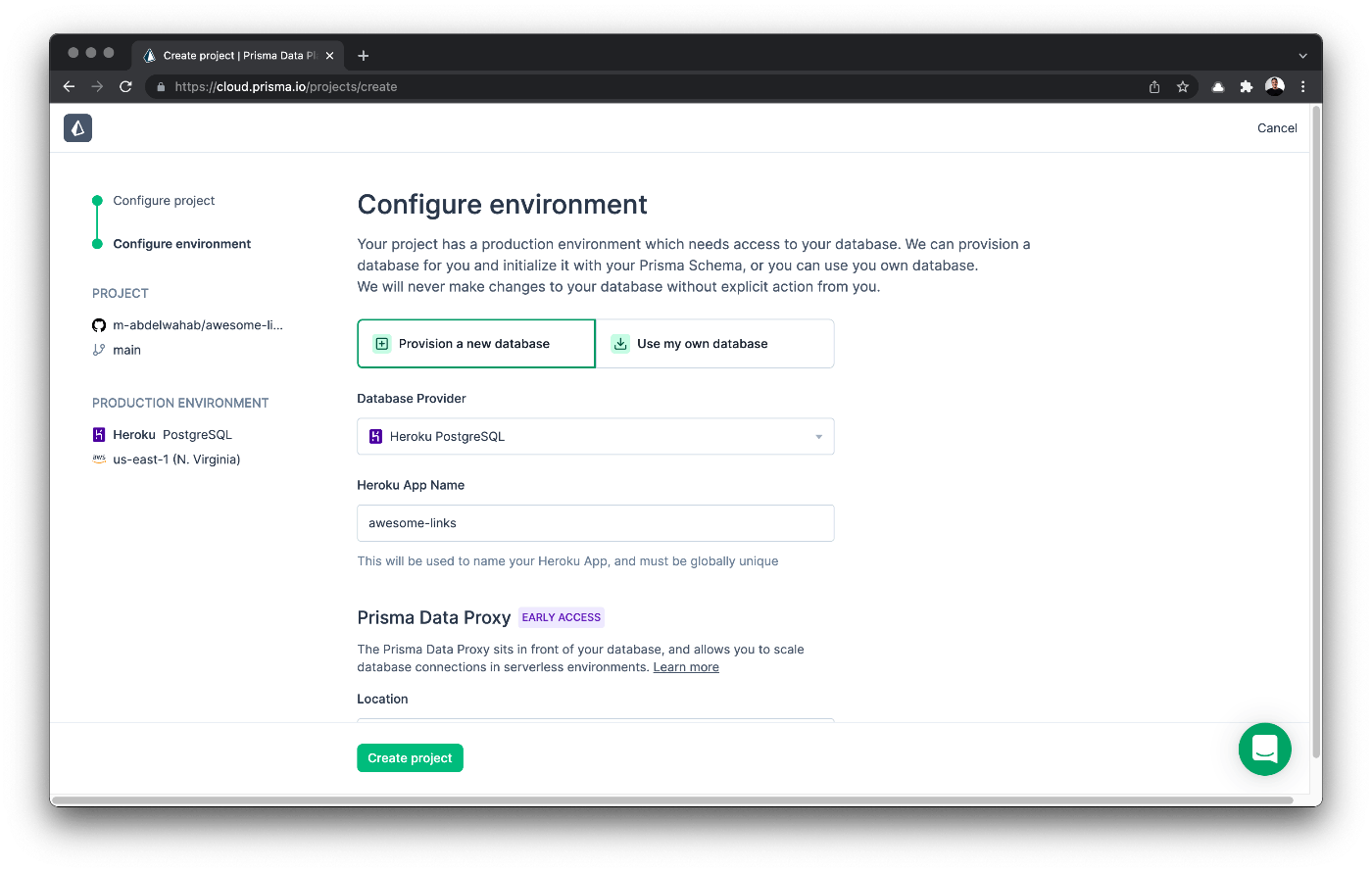The width and height of the screenshot is (1372, 872).
Task: Click the Create project browser tab
Action: (x=240, y=56)
